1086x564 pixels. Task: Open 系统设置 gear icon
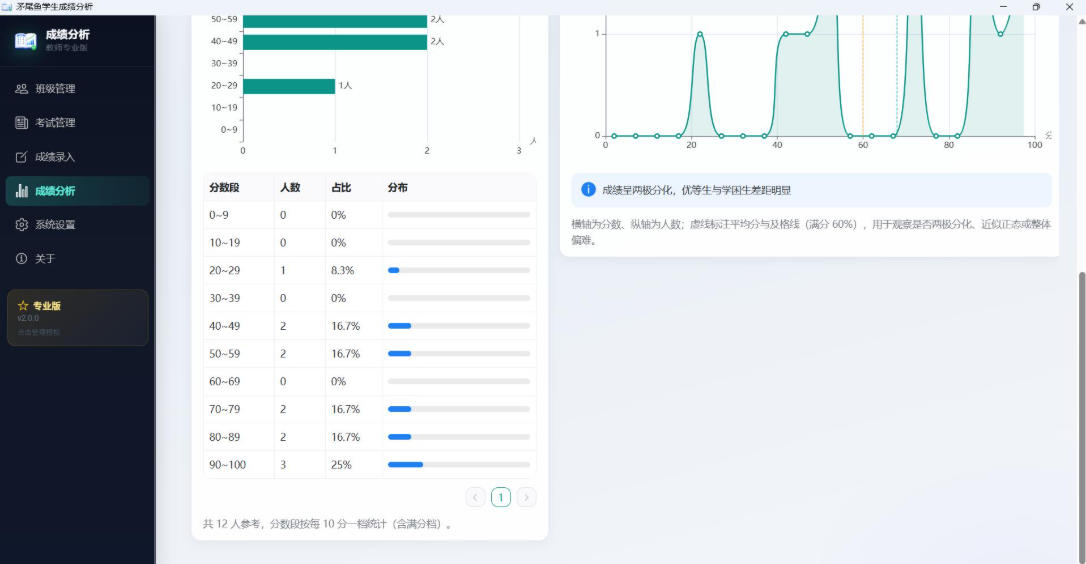click(x=21, y=224)
